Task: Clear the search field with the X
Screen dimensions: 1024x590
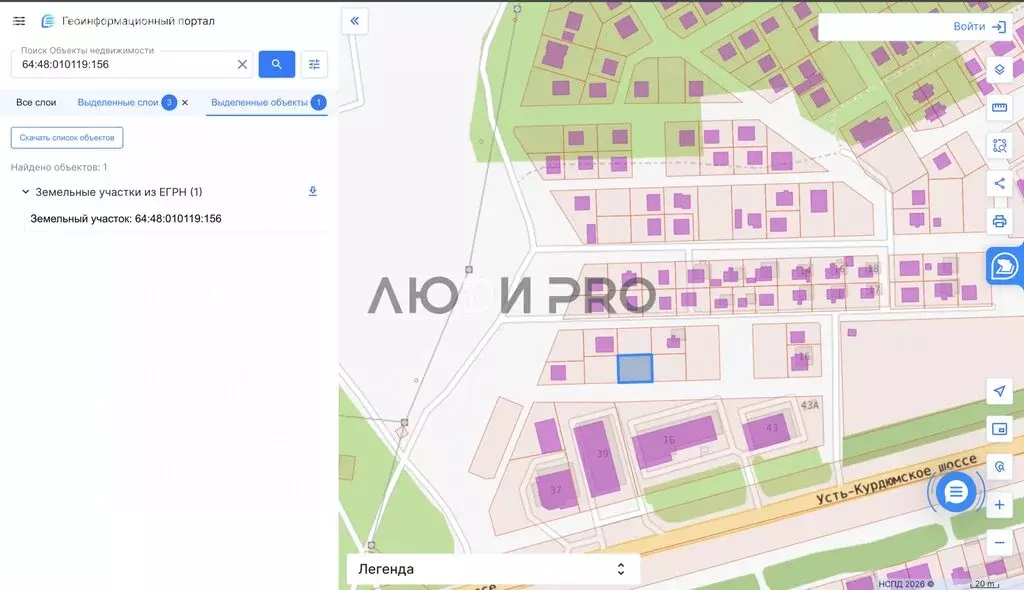Action: (242, 64)
